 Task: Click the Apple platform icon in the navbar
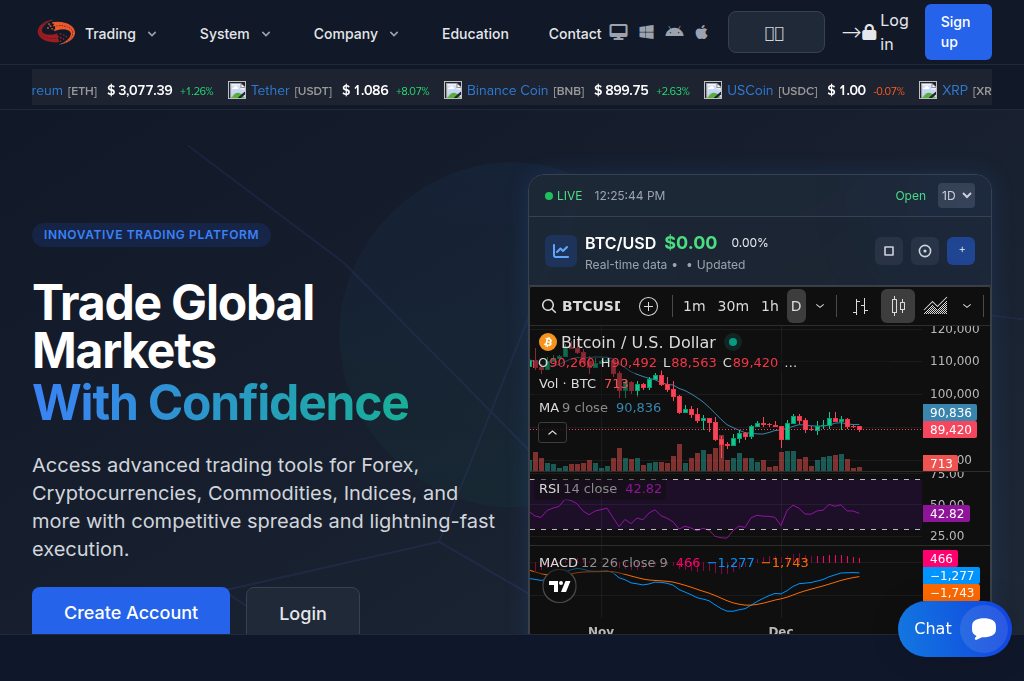tap(701, 32)
